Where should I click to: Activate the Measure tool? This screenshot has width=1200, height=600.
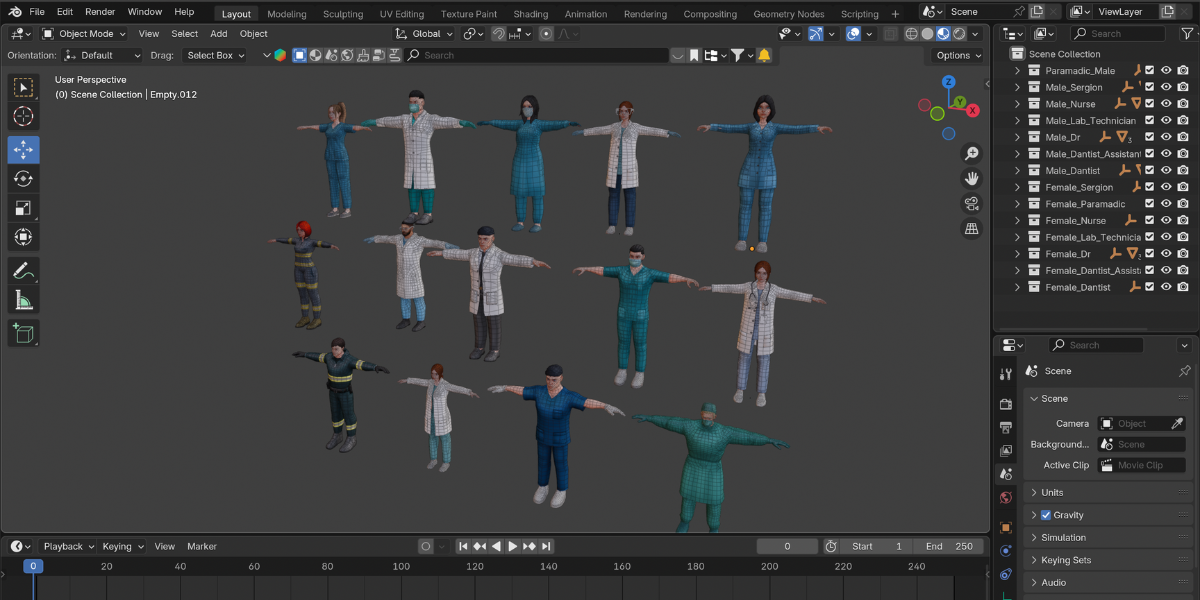pos(23,299)
